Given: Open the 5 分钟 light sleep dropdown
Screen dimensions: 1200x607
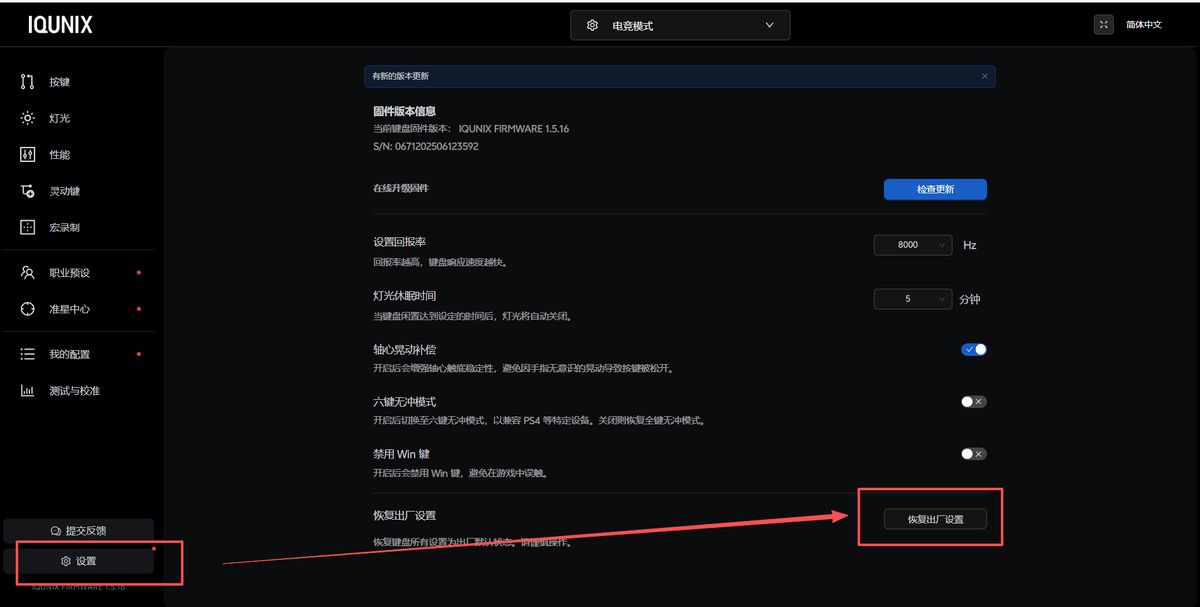Looking at the screenshot, I should [913, 298].
